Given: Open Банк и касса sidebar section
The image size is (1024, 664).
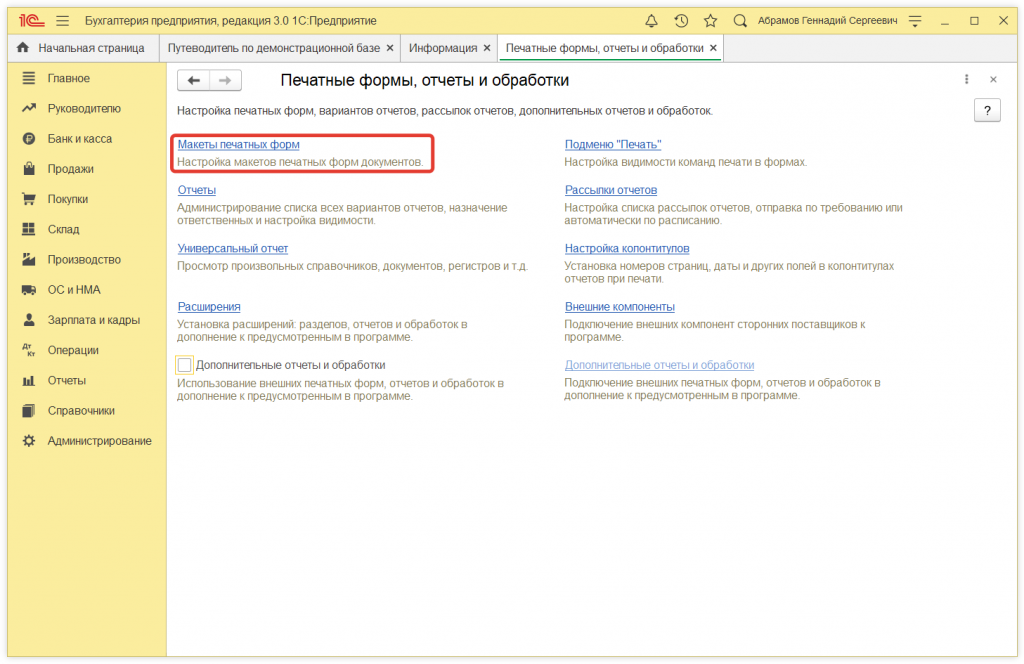Looking at the screenshot, I should [x=79, y=139].
